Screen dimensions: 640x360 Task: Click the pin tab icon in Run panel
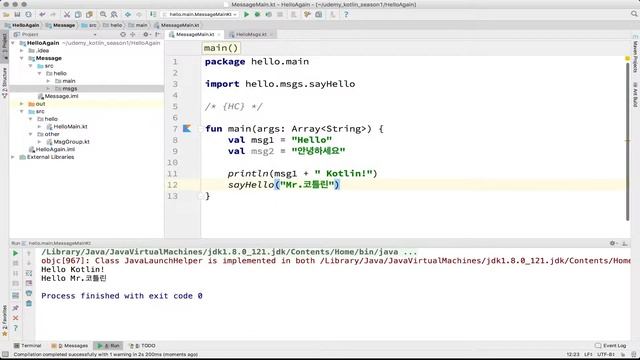(16, 308)
